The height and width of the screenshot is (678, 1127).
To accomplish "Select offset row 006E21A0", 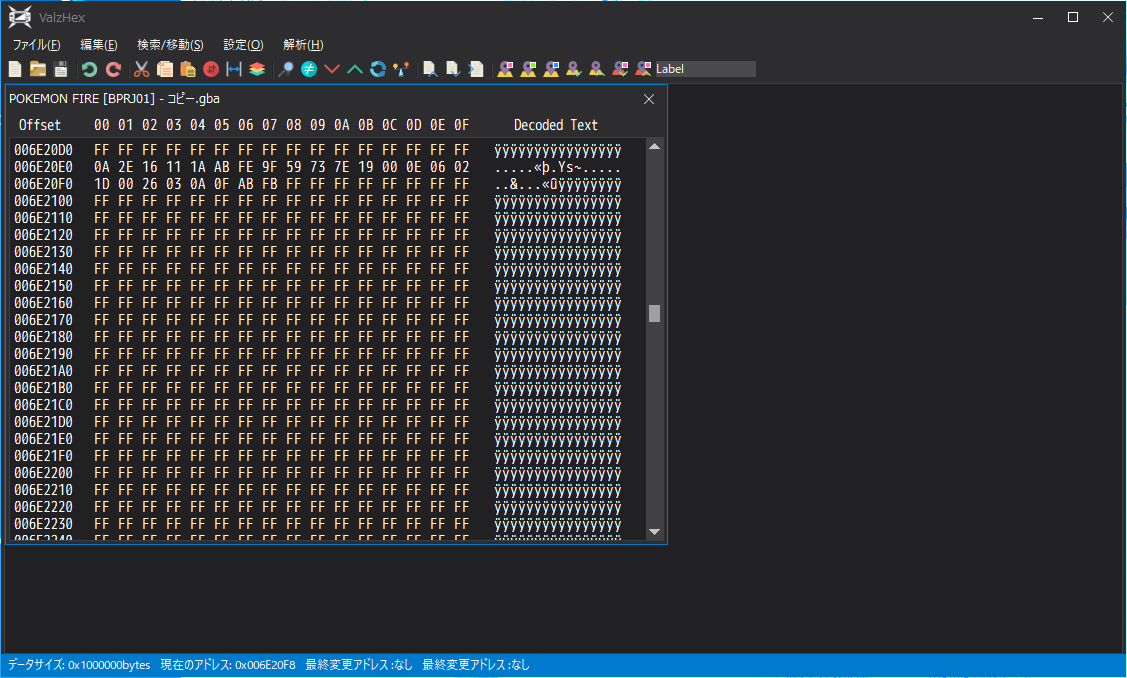I will 44,371.
